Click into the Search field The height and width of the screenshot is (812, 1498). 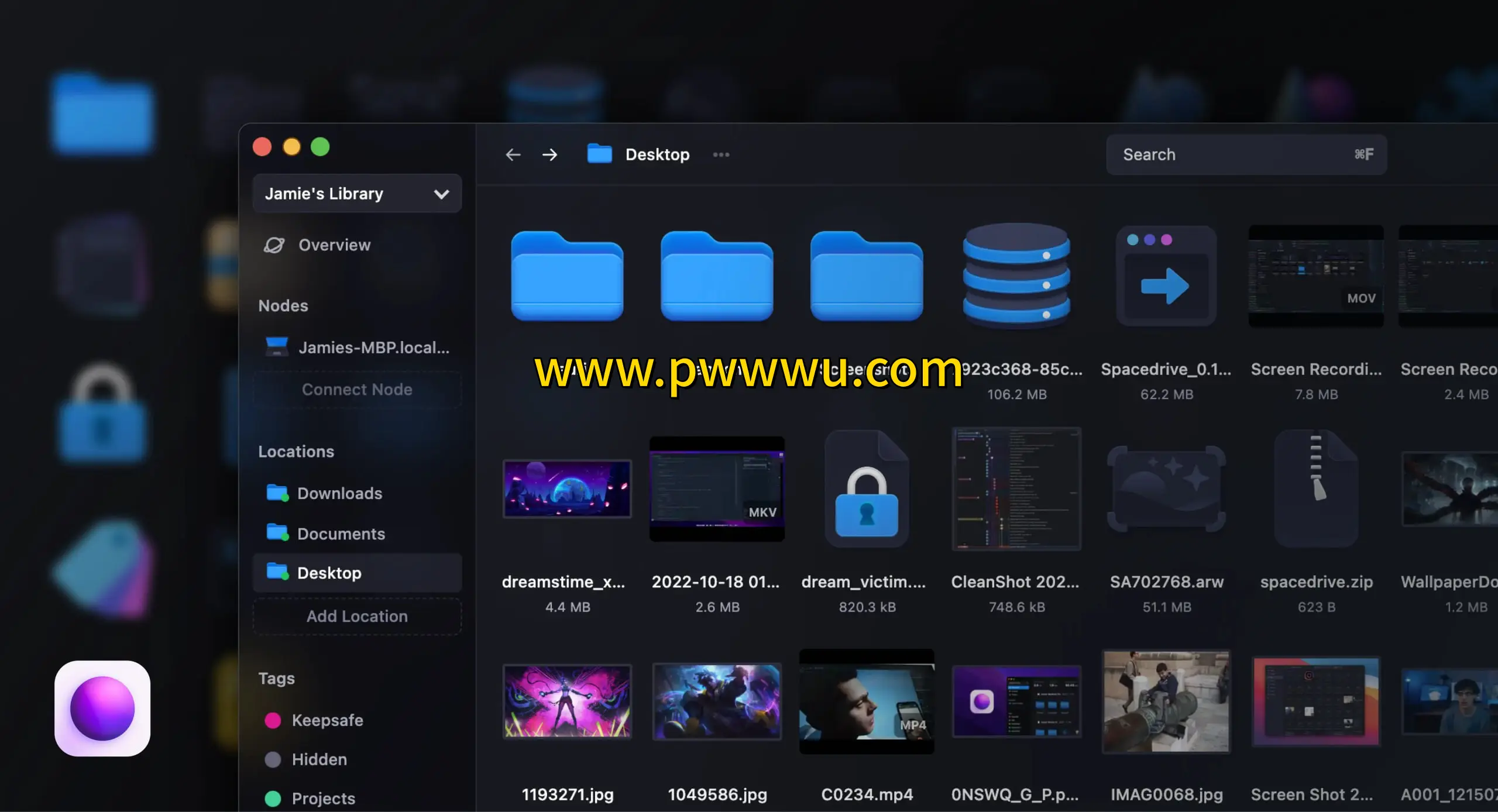point(1235,154)
